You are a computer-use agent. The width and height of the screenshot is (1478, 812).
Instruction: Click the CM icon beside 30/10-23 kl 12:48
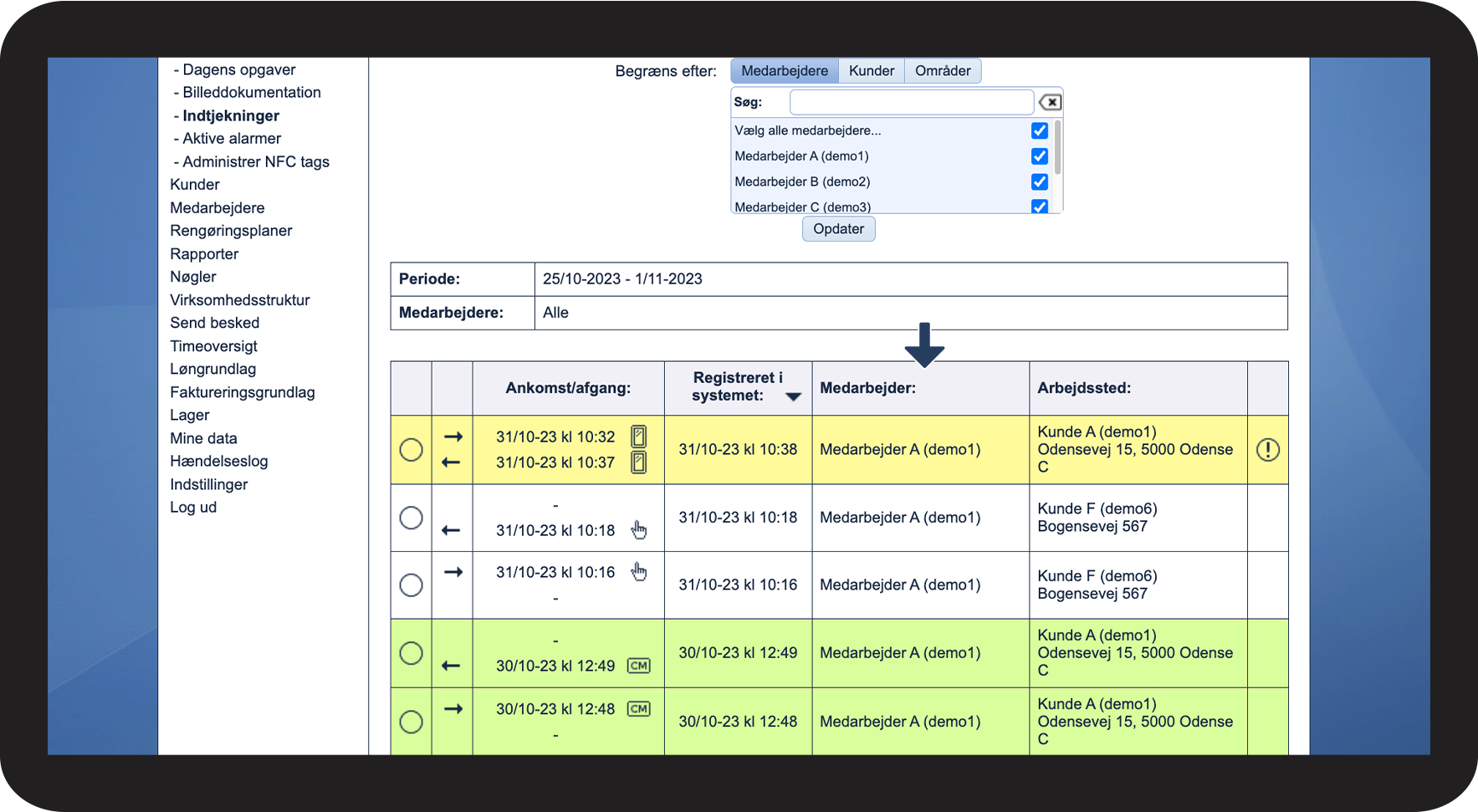(x=639, y=709)
